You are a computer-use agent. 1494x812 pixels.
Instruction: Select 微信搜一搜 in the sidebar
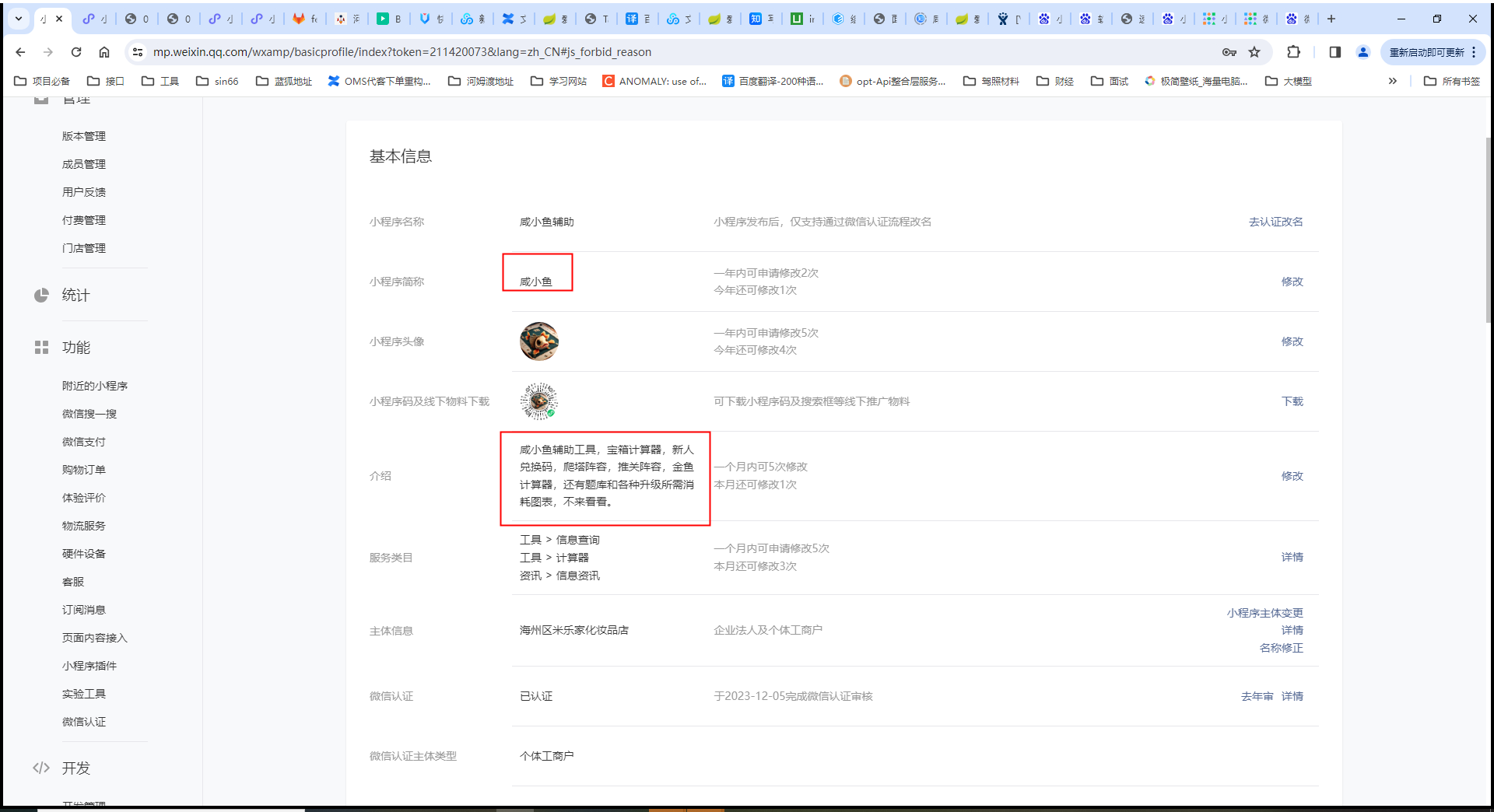click(89, 414)
